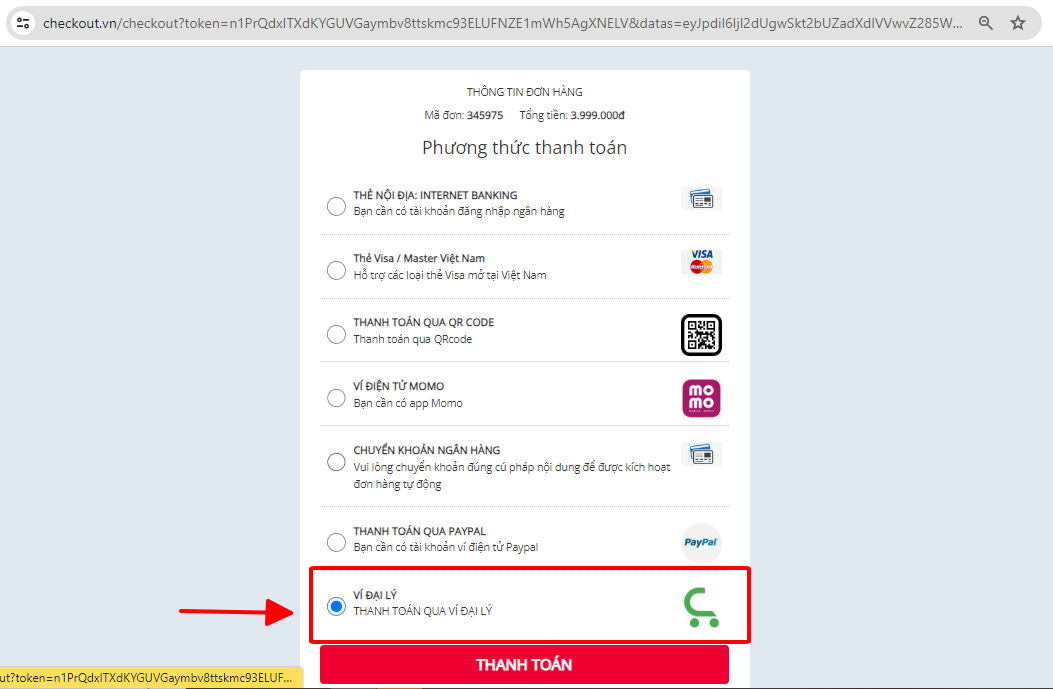Click the green agent wallet cart icon
Image resolution: width=1053 pixels, height=689 pixels.
[701, 607]
